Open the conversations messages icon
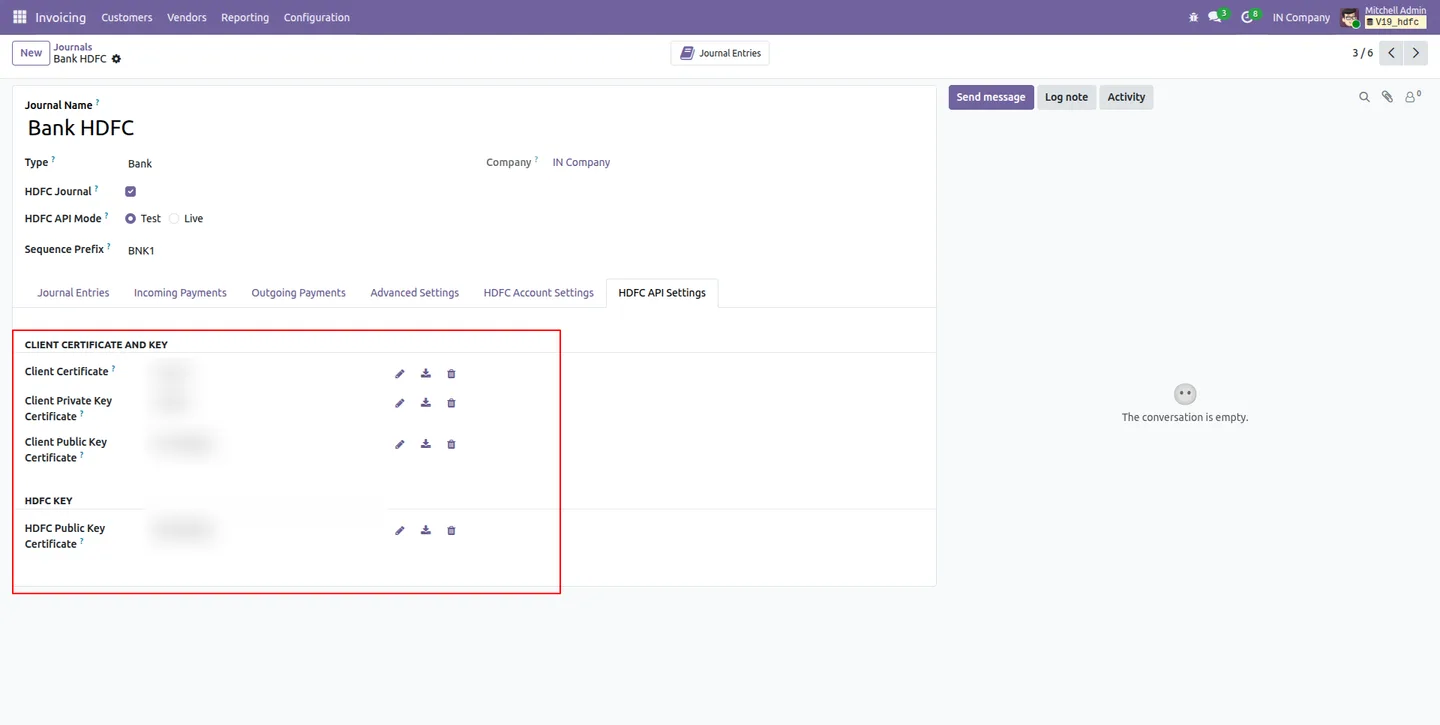Viewport: 1440px width, 725px height. (x=1216, y=17)
